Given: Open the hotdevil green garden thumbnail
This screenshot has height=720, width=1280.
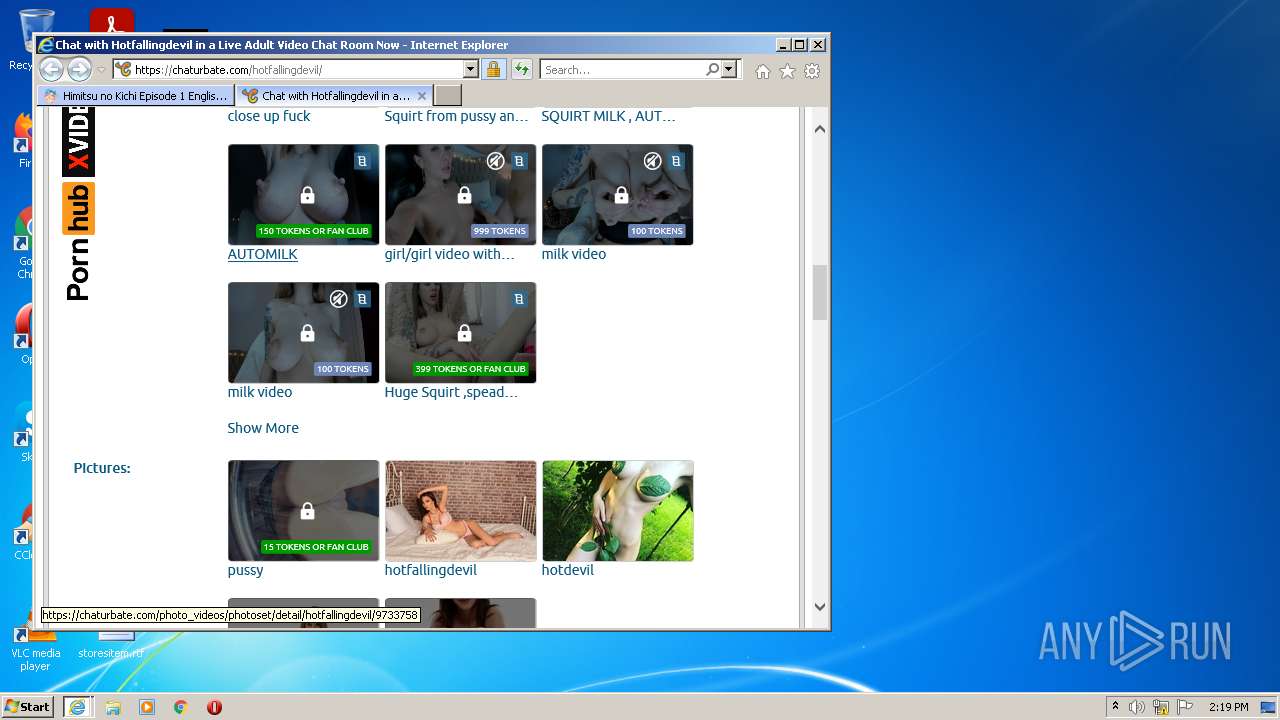Looking at the screenshot, I should click(618, 511).
